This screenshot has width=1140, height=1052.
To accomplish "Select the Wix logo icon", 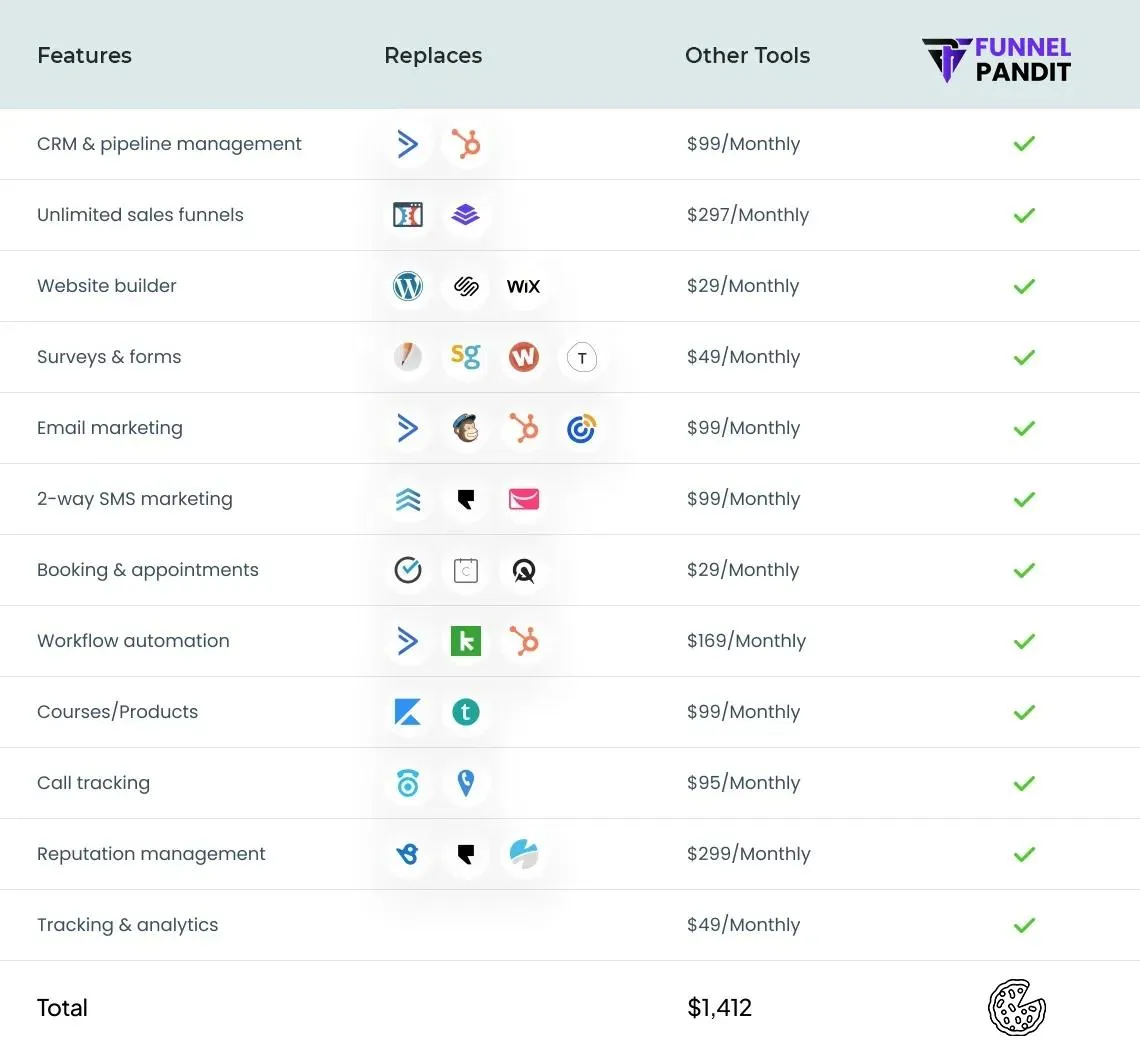I will point(523,286).
